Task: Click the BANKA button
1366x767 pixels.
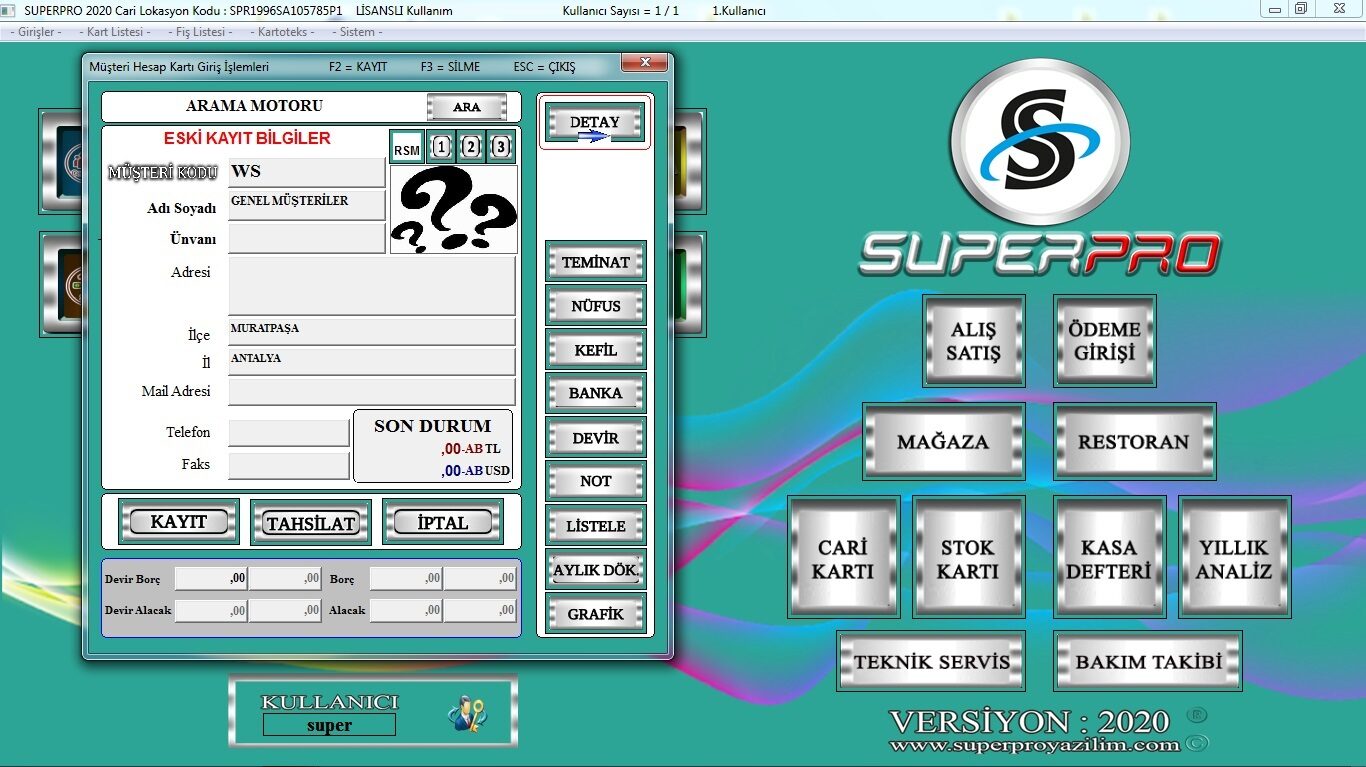Action: click(595, 393)
